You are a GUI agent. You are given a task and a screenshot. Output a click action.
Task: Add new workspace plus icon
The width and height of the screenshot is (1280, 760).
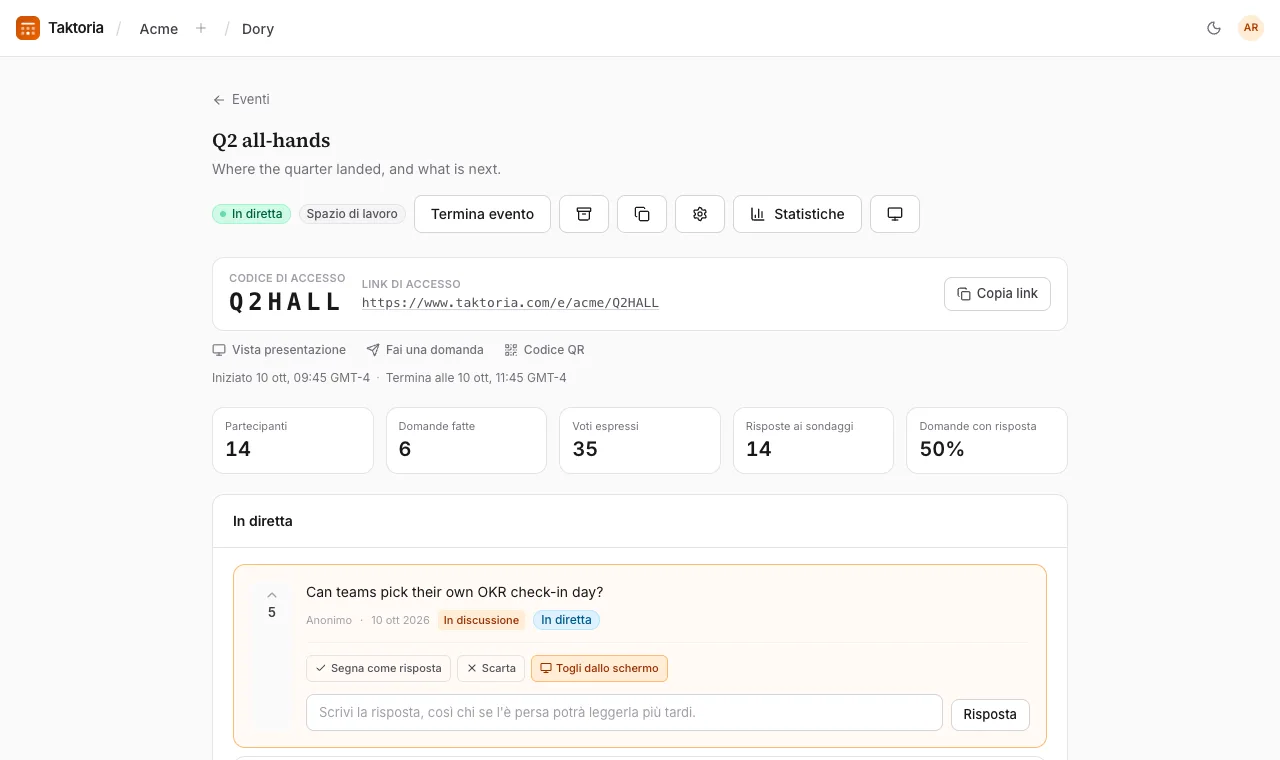201,28
